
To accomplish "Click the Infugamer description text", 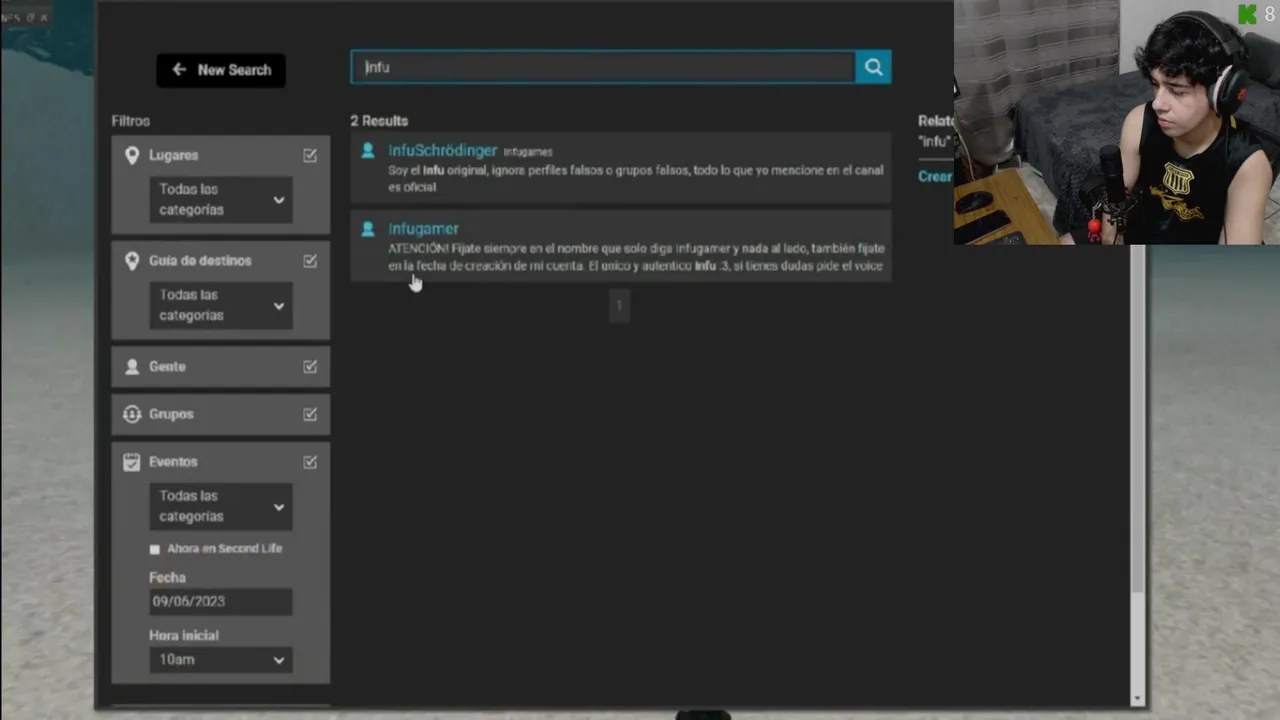I will 636,257.
